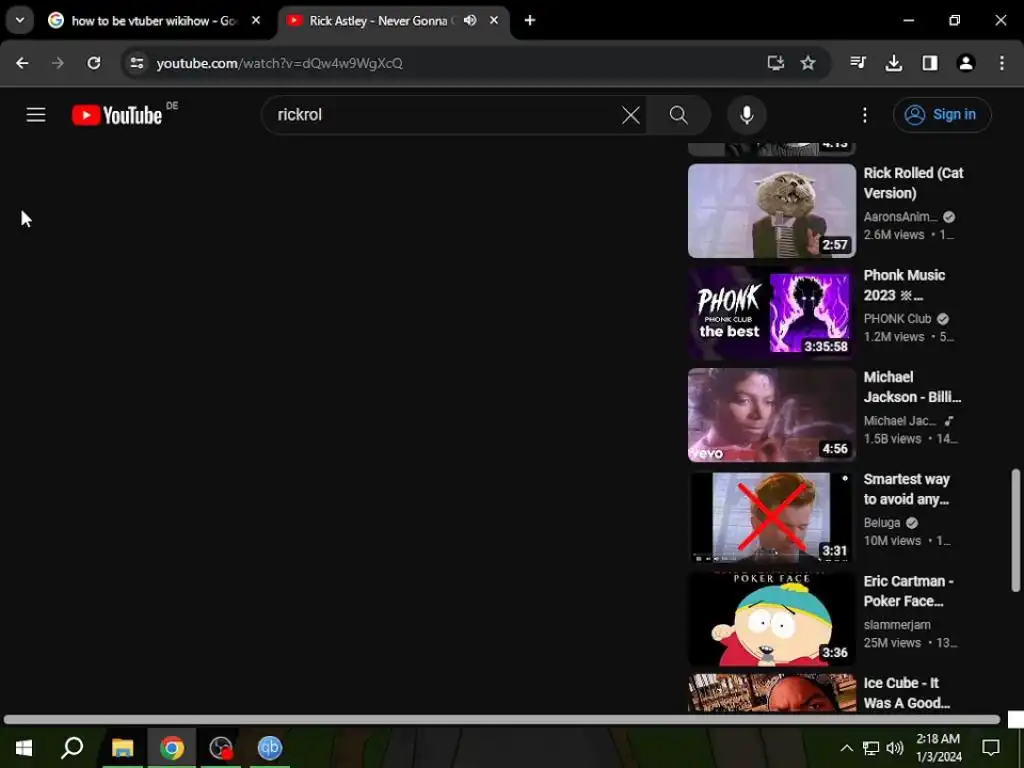Open File Explorer from taskbar
Viewport: 1024px width, 768px height.
122,748
